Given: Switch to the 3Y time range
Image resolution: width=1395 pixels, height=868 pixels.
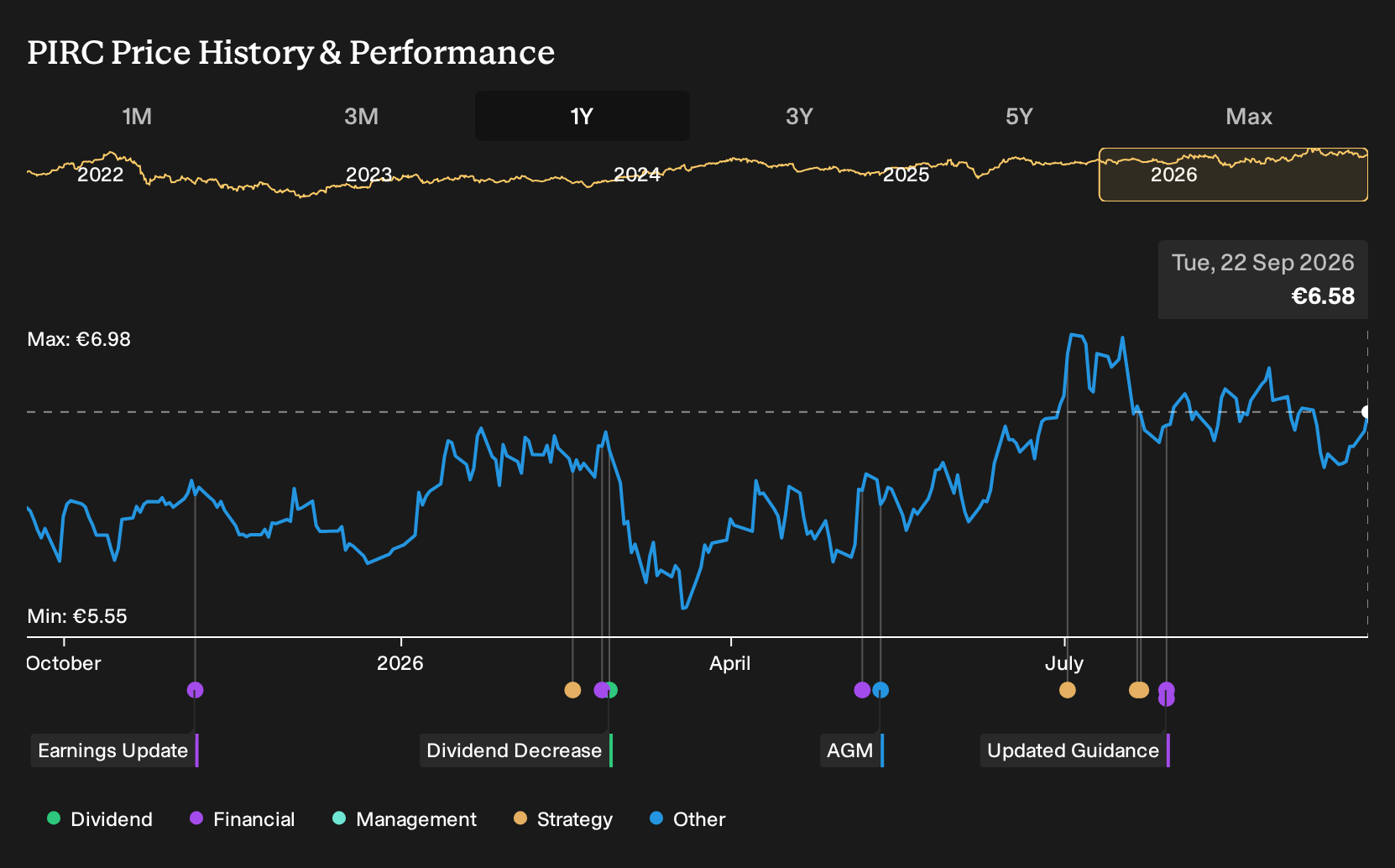Looking at the screenshot, I should [799, 116].
